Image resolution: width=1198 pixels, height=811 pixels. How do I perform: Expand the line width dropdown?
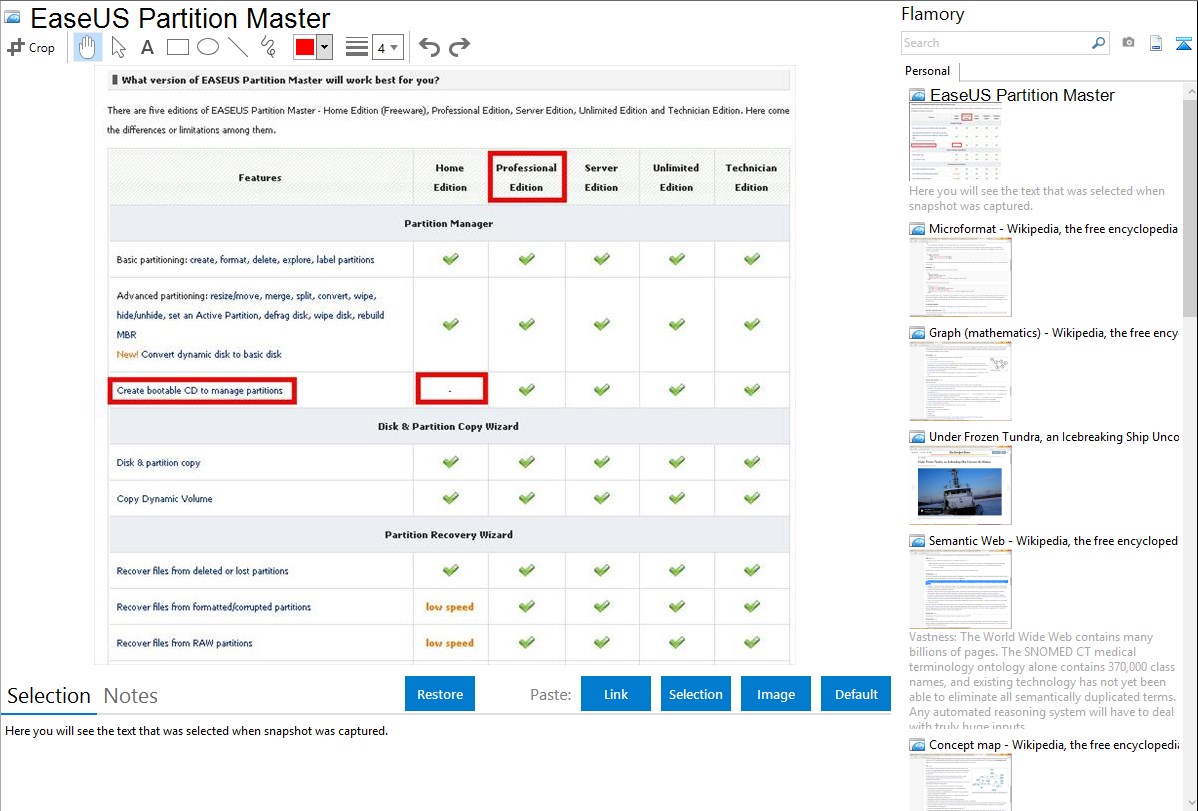tap(387, 47)
